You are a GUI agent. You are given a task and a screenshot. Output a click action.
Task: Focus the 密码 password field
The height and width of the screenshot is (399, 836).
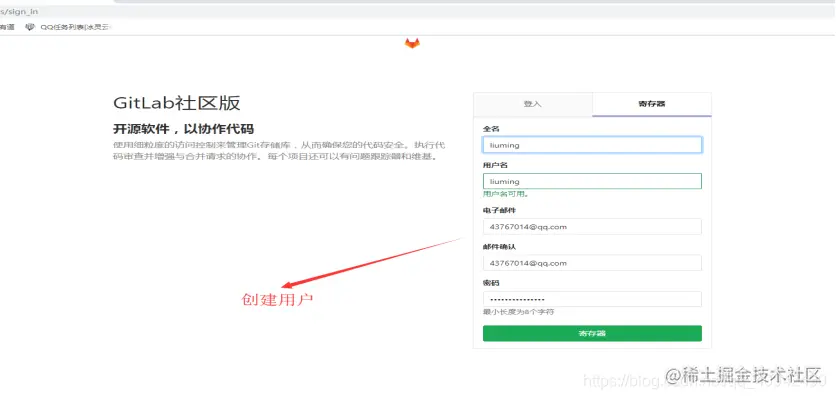point(592,299)
